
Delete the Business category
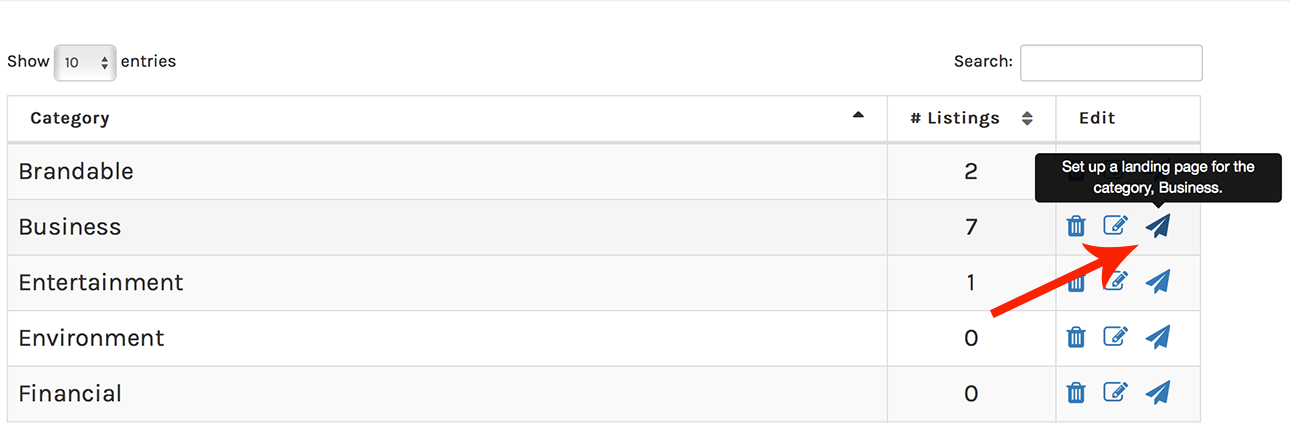coord(1076,227)
